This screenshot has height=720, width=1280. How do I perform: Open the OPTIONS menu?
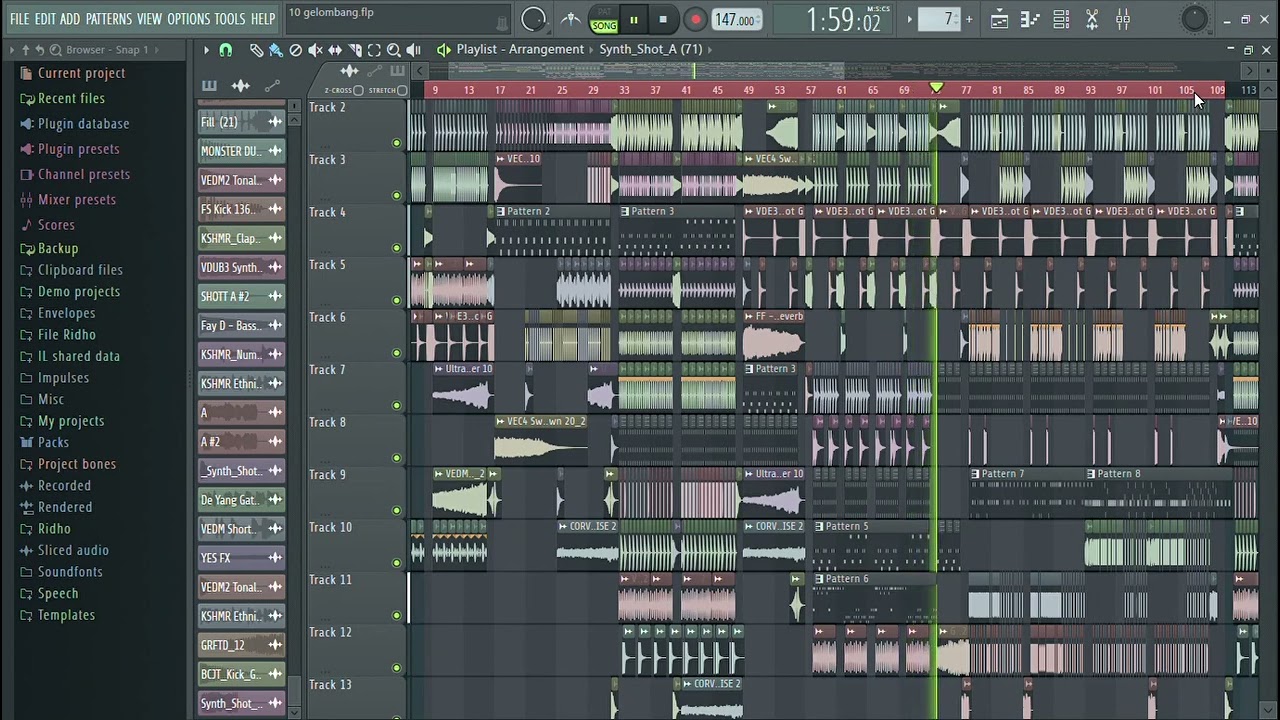point(188,19)
